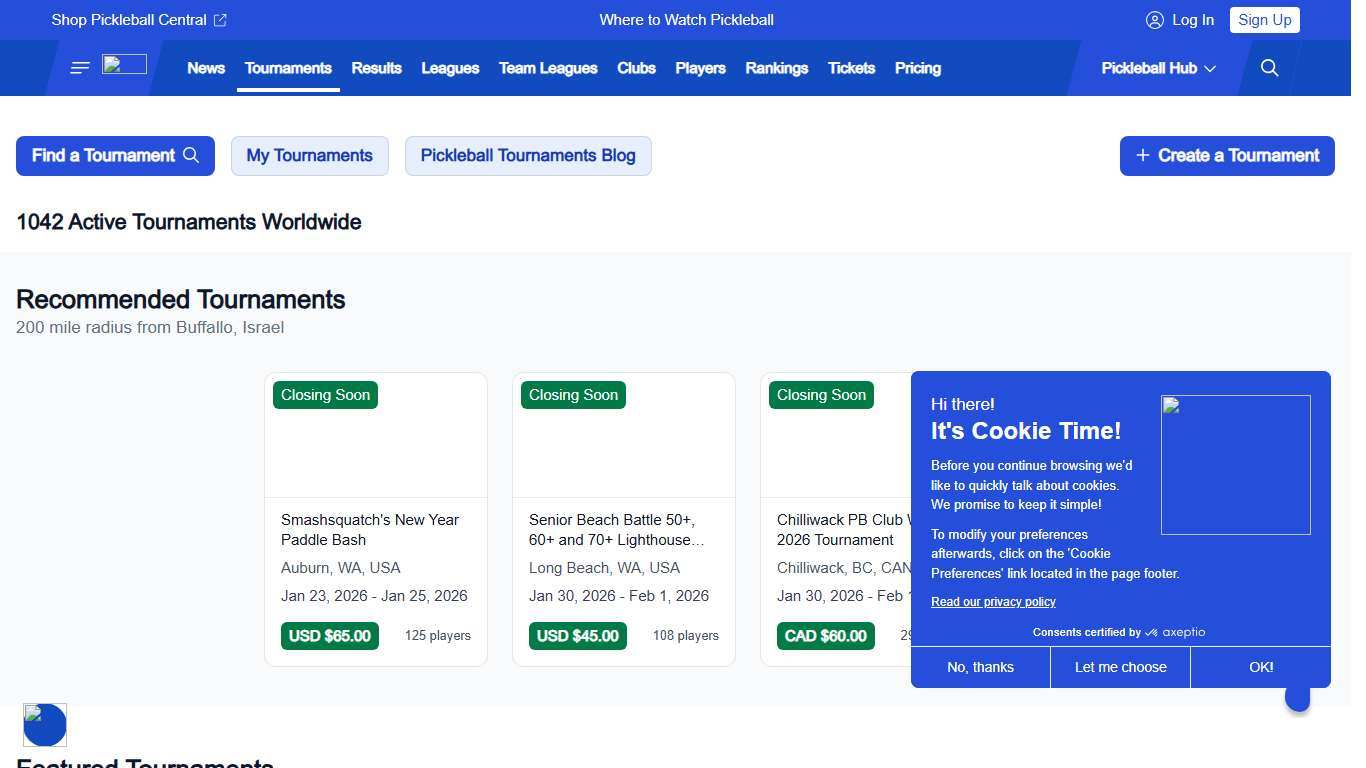The image size is (1366, 768).
Task: Open the Rankings section
Action: coord(776,68)
